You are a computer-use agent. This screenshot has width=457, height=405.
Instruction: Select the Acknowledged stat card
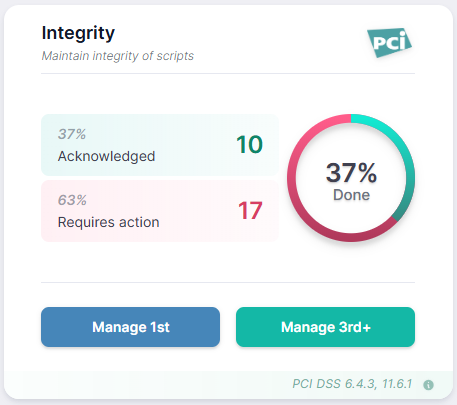coord(160,145)
